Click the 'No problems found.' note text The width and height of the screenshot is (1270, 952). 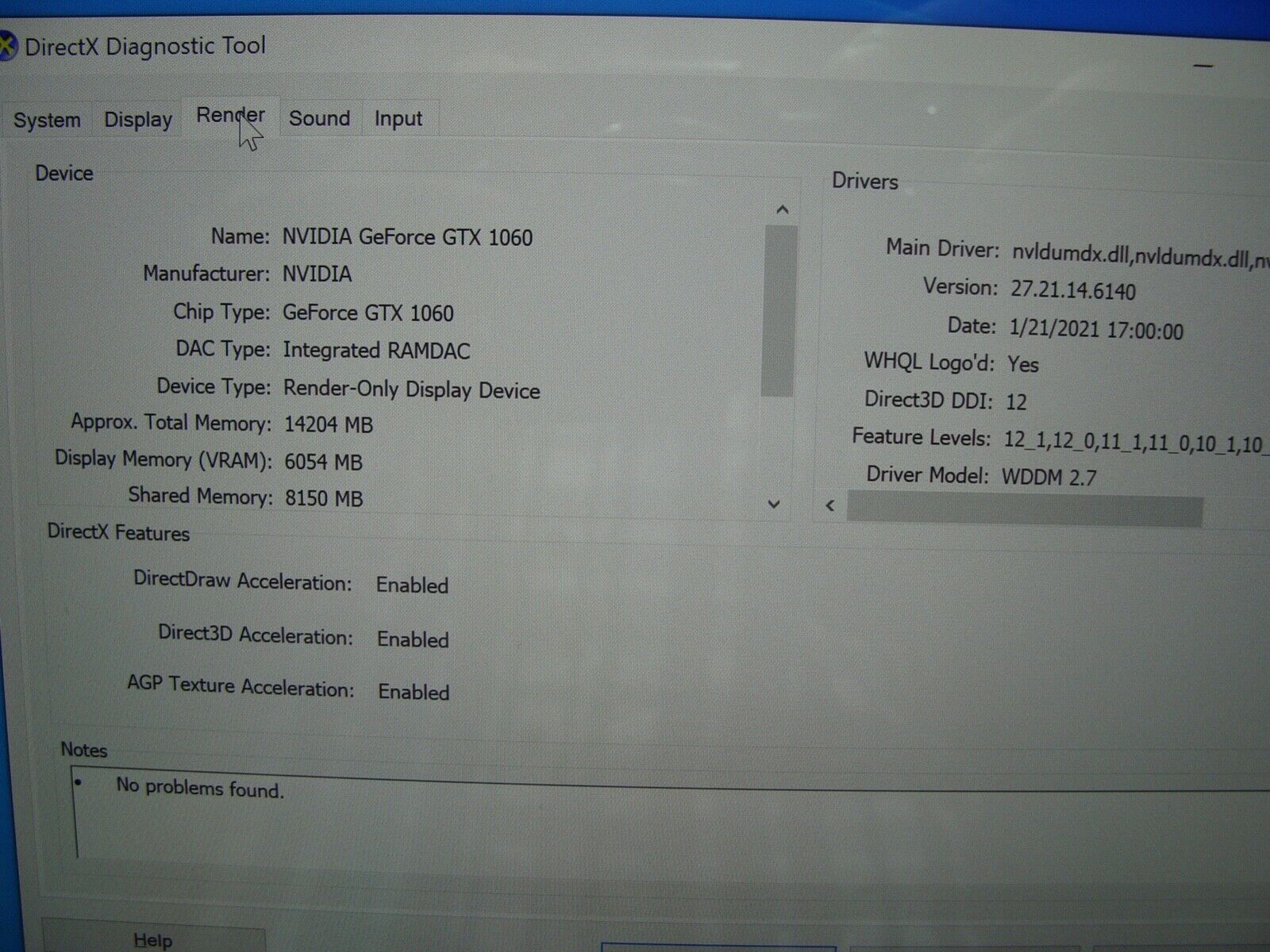coord(200,788)
